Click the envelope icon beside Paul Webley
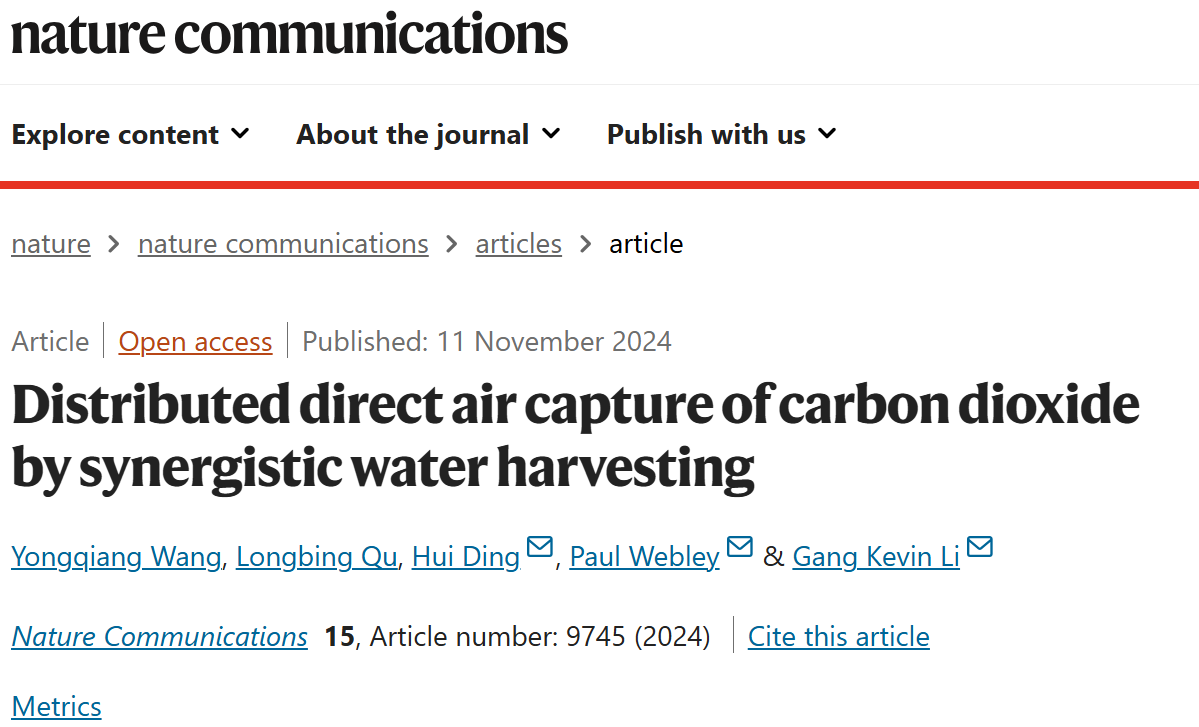This screenshot has height=727, width=1199. pyautogui.click(x=739, y=547)
